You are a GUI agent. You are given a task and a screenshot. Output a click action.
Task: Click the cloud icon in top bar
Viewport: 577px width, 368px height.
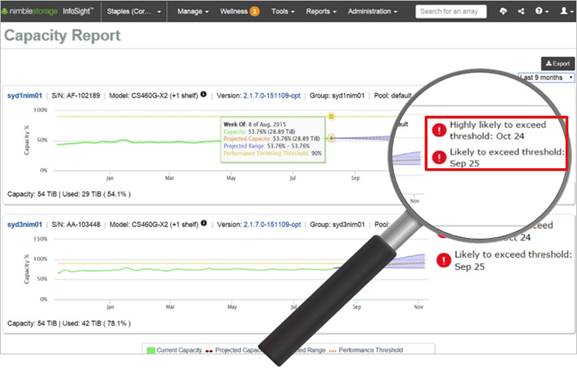click(x=503, y=11)
